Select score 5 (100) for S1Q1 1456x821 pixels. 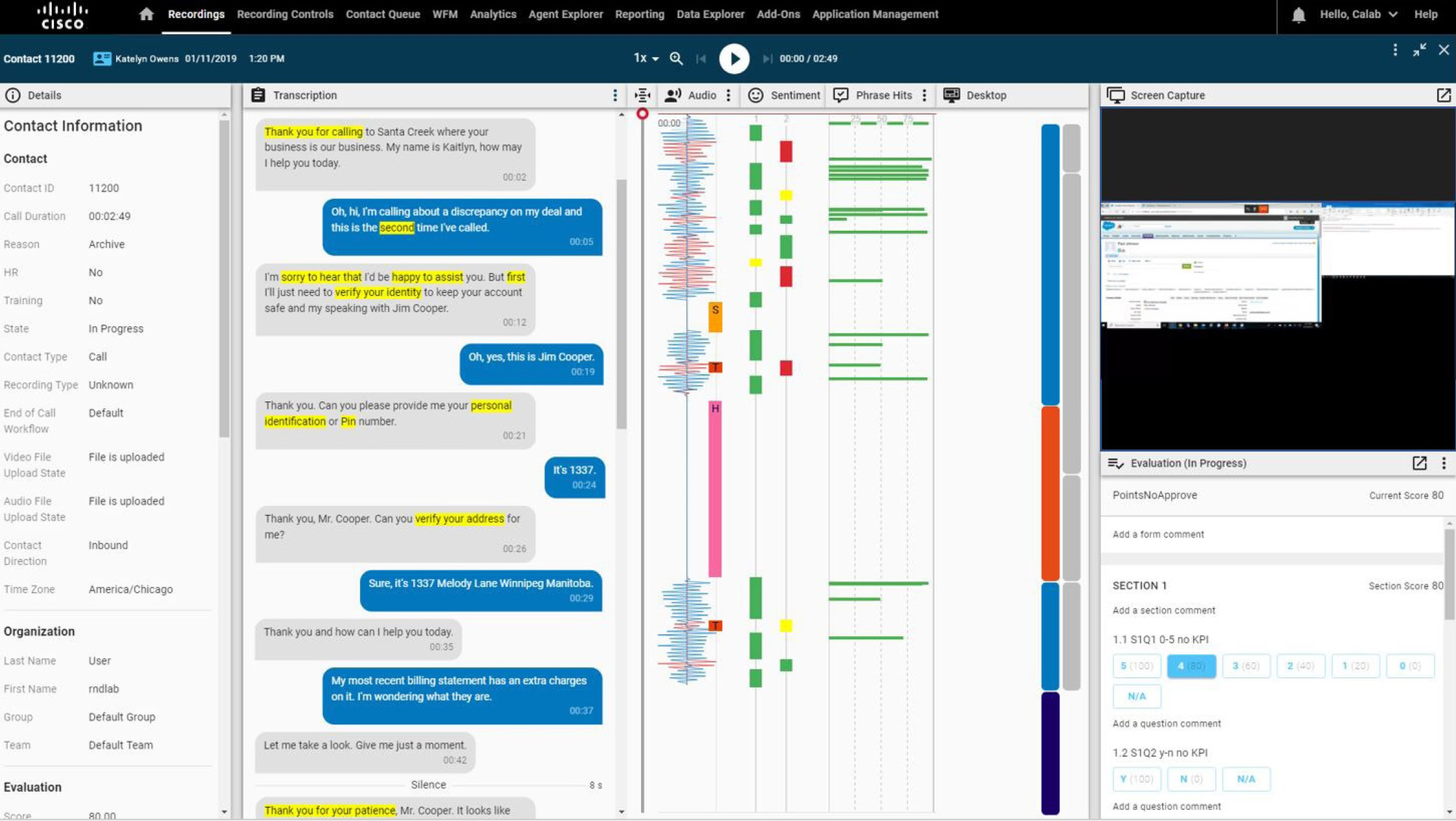point(1136,666)
